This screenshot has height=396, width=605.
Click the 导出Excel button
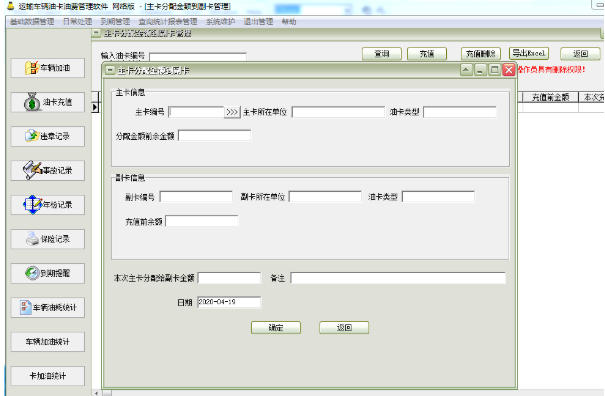tap(529, 53)
